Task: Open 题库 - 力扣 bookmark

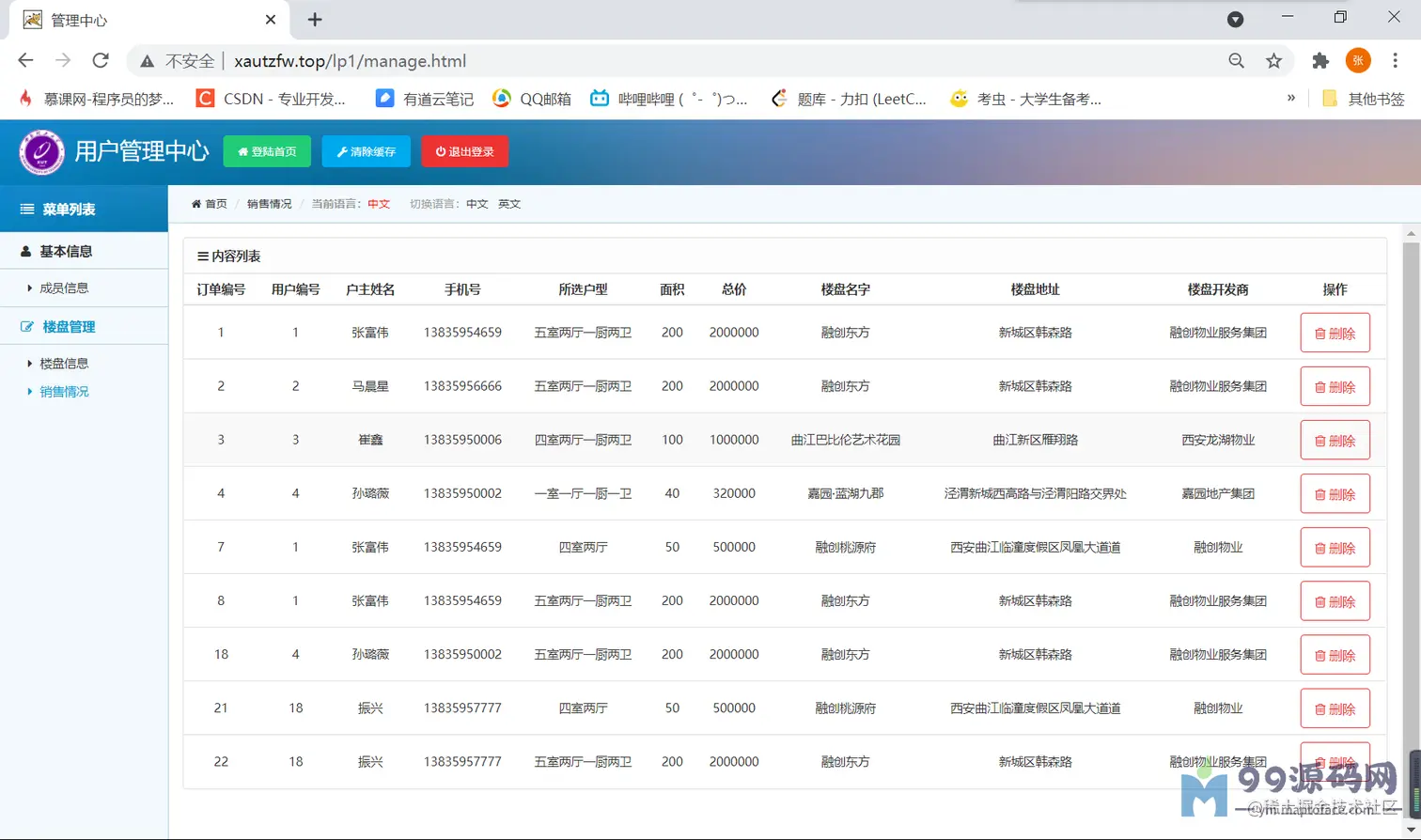Action: [x=849, y=99]
